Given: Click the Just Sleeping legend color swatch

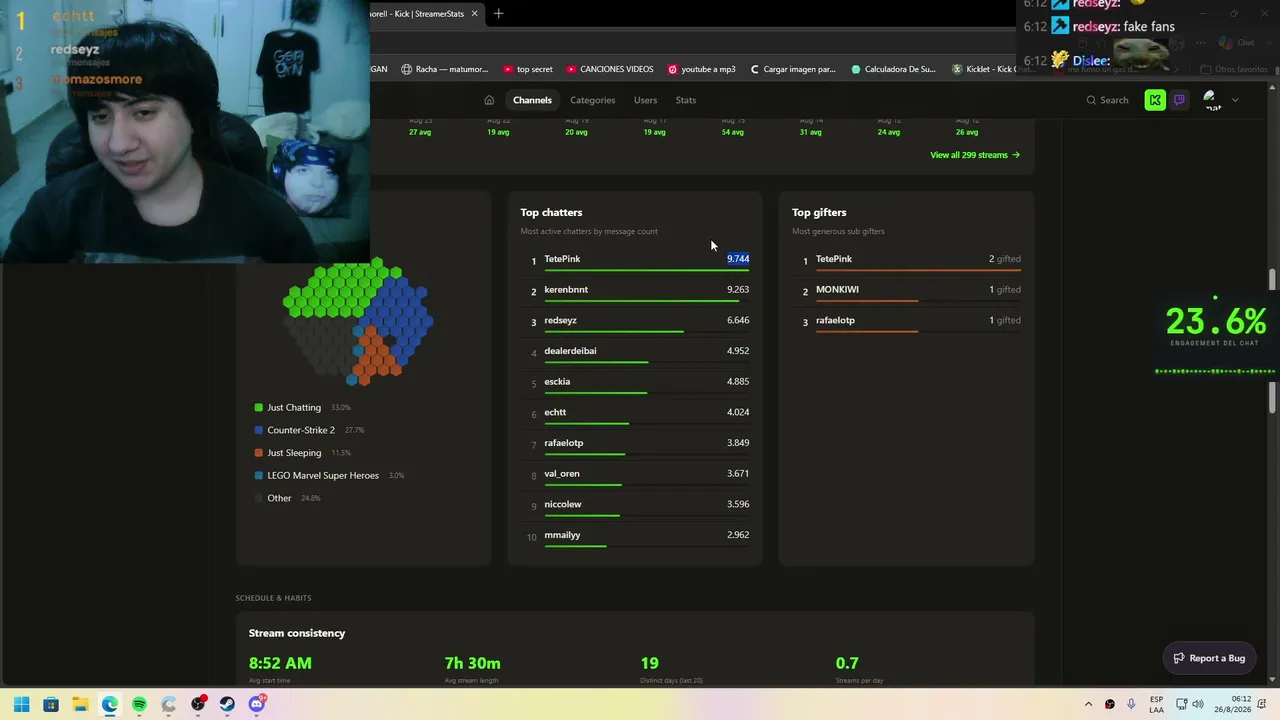Looking at the screenshot, I should (259, 453).
